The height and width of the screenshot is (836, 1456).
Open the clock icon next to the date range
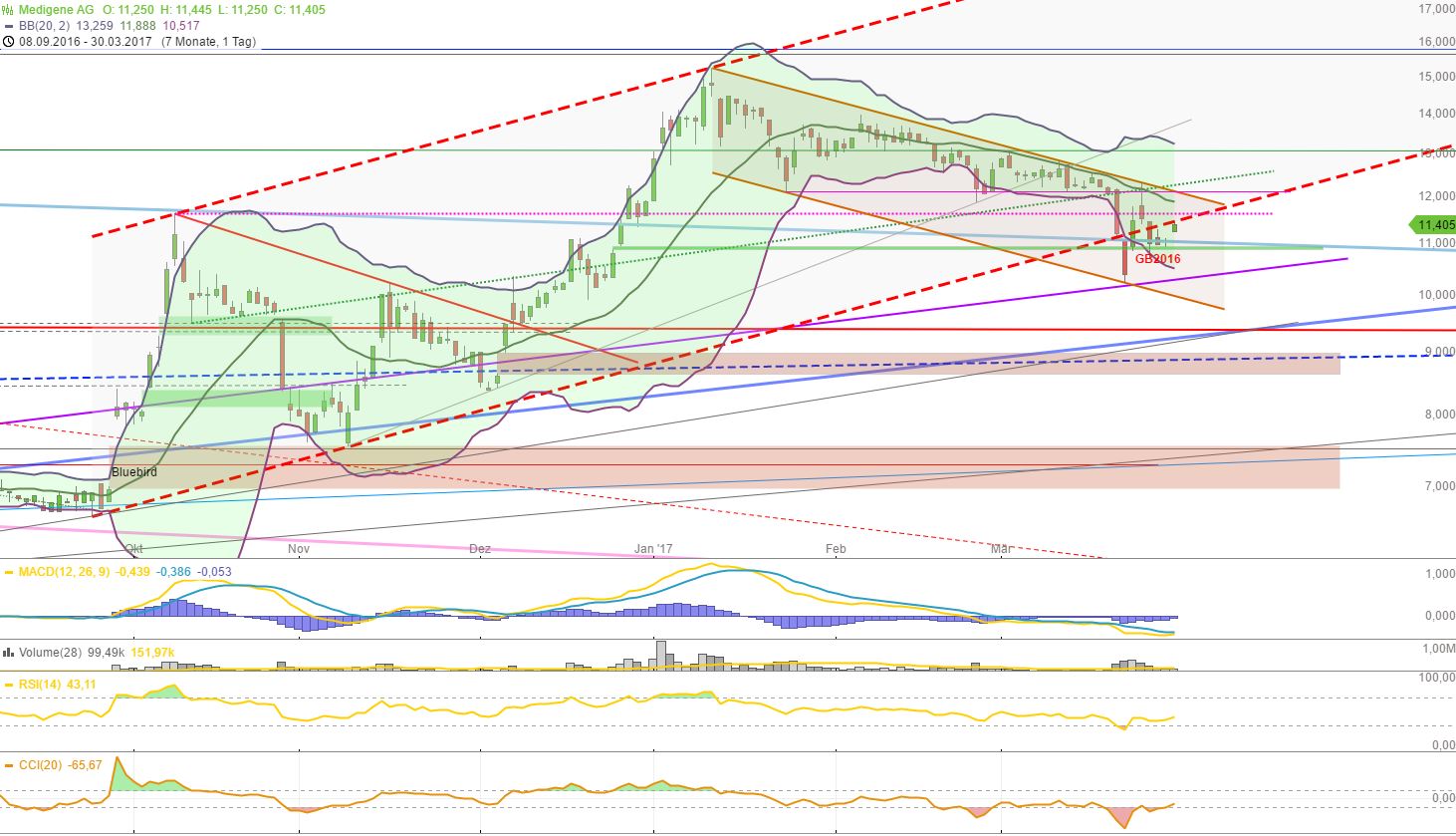(x=8, y=43)
